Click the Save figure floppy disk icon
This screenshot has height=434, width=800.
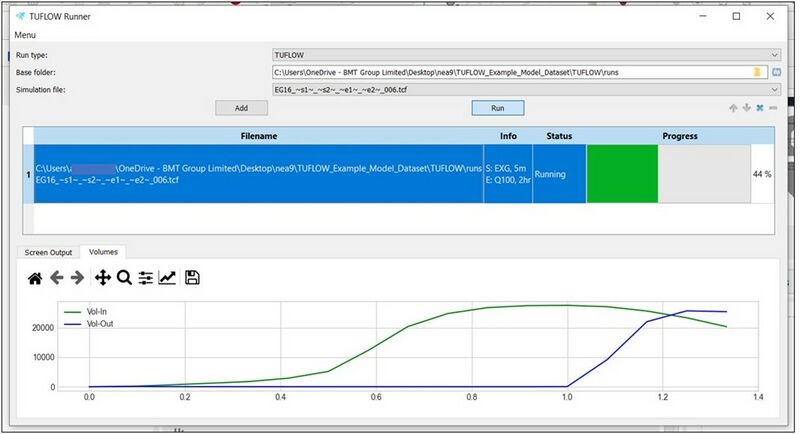[x=192, y=278]
